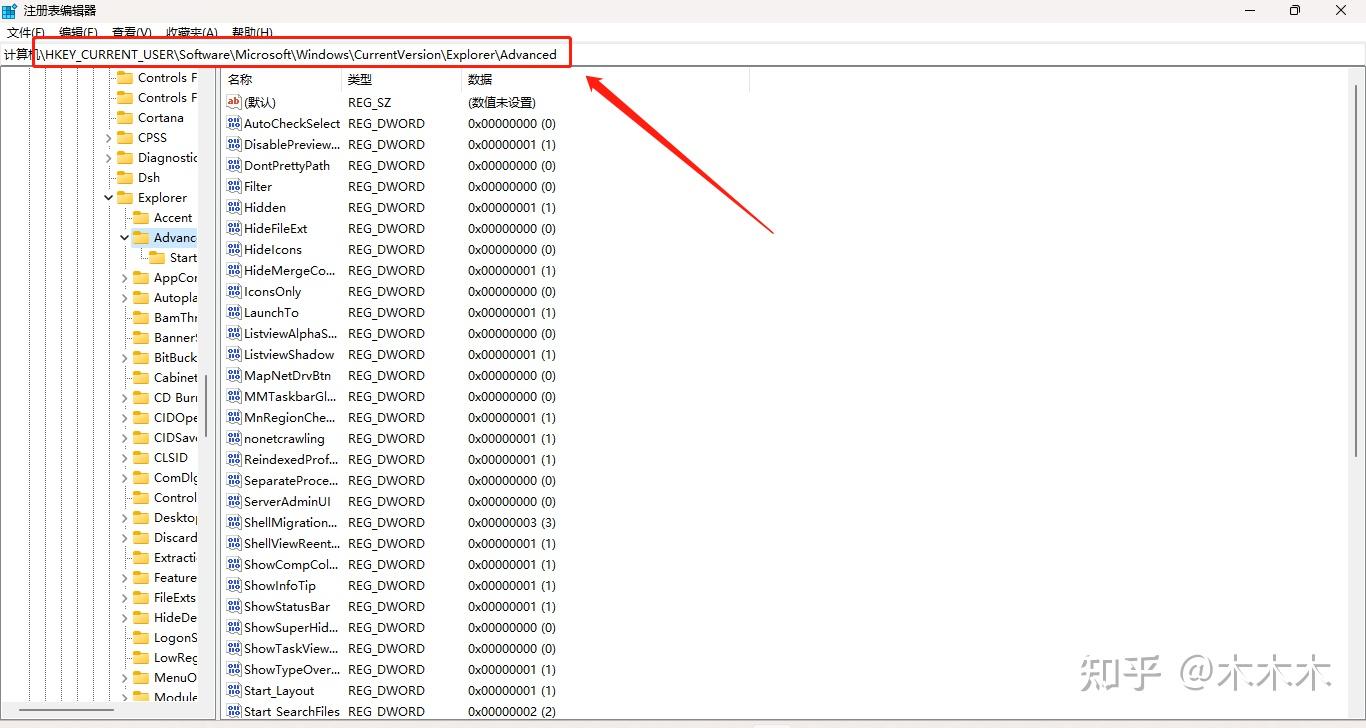
Task: Click the BamThr key folder icon
Action: pos(141,317)
